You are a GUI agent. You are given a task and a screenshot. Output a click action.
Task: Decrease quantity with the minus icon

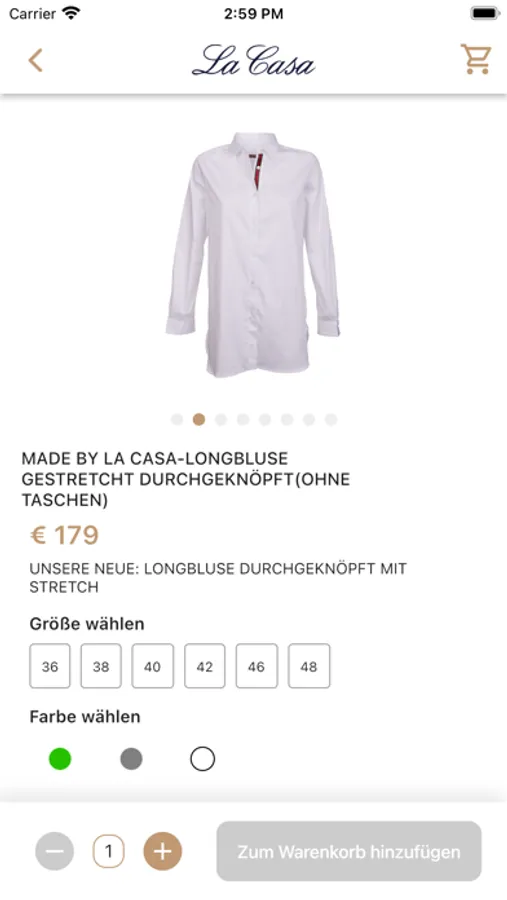55,851
